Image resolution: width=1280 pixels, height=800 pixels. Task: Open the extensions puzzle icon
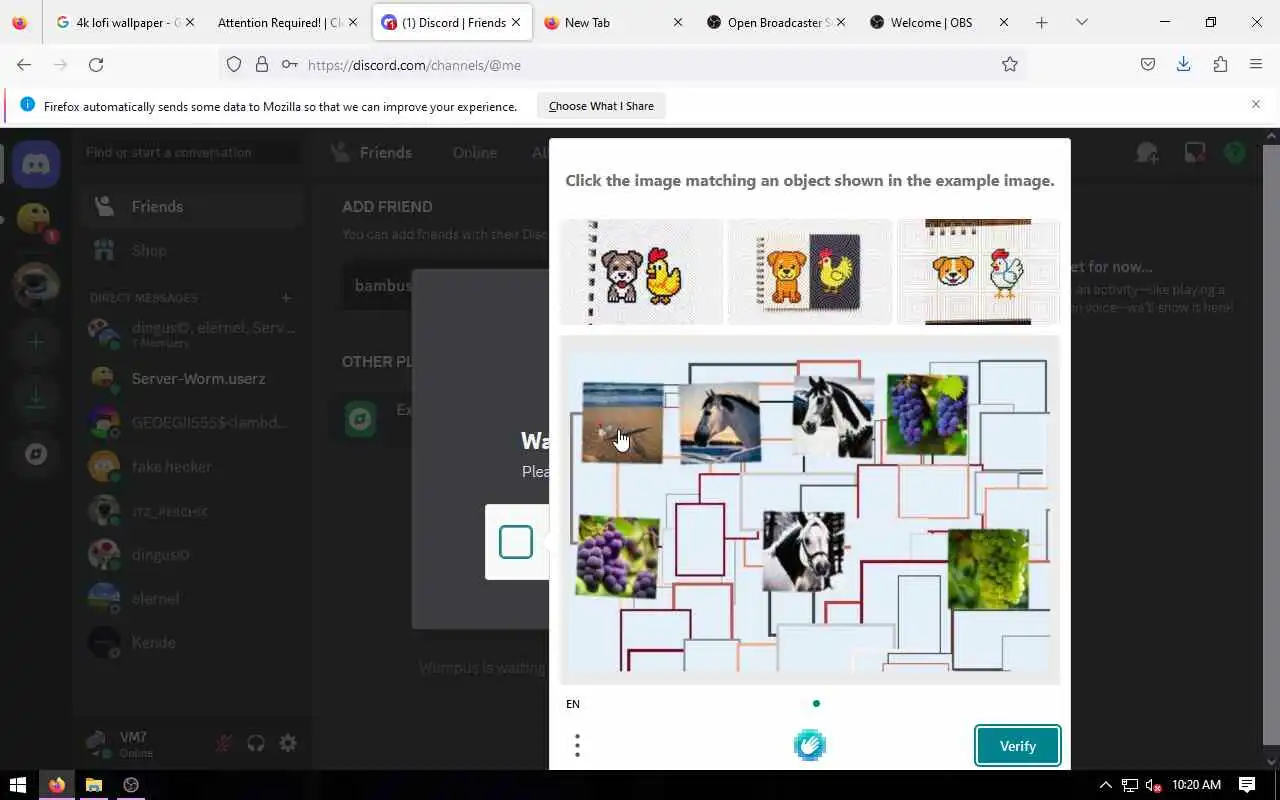click(x=1220, y=64)
